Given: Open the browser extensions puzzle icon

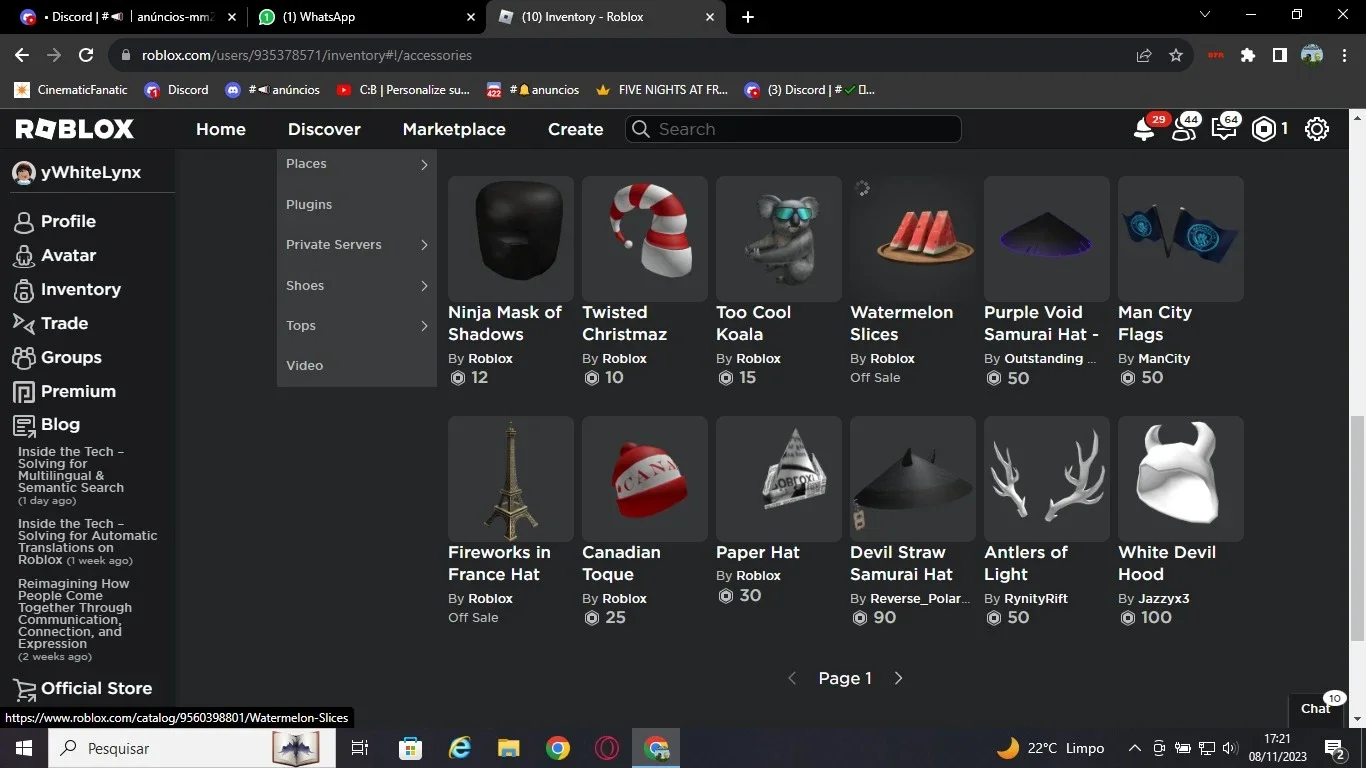Looking at the screenshot, I should (x=1247, y=56).
